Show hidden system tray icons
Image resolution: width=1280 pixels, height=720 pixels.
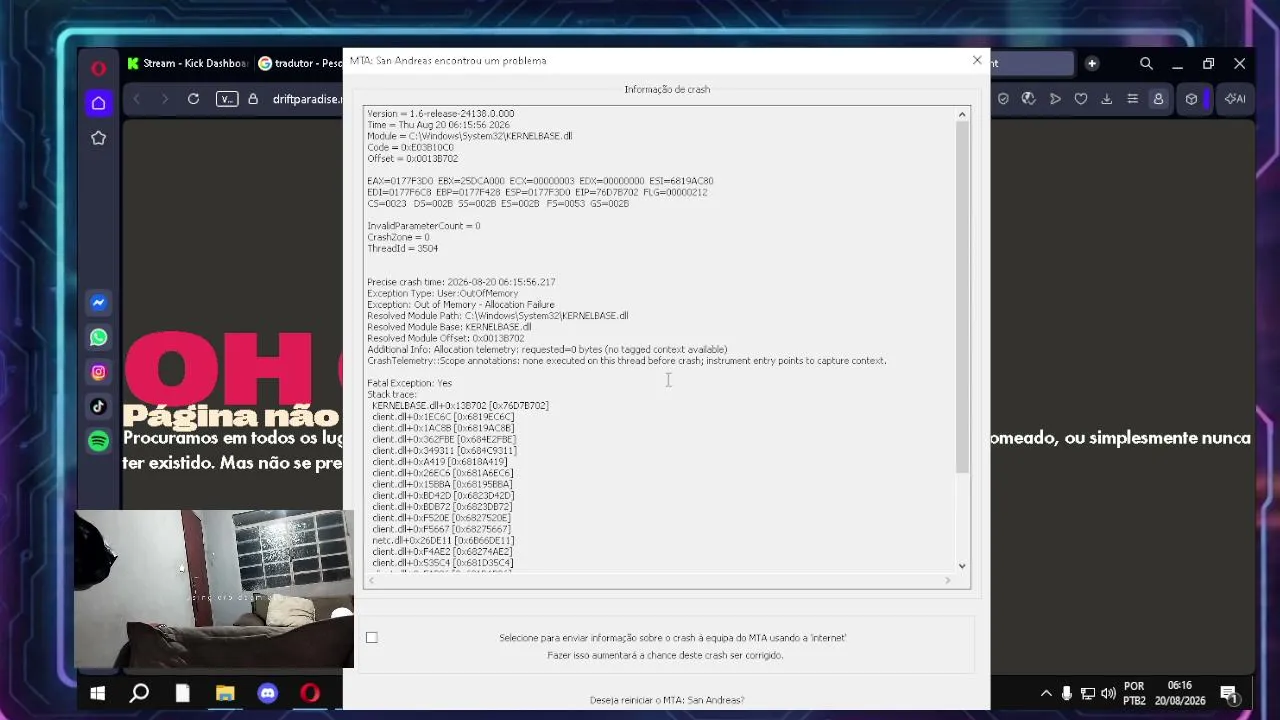pos(1046,693)
